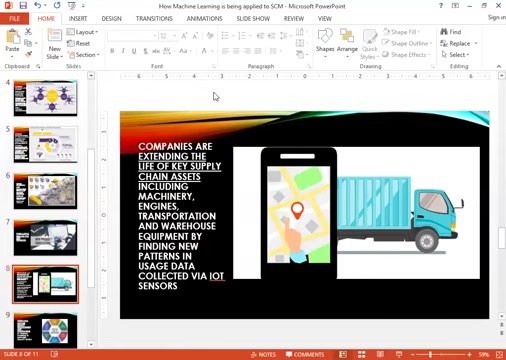Image resolution: width=506 pixels, height=360 pixels.
Task: Switch to the DESIGN tab
Action: click(x=111, y=19)
